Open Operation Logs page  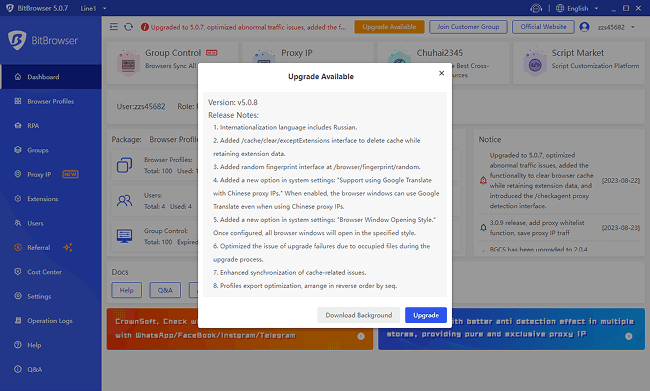click(51, 321)
